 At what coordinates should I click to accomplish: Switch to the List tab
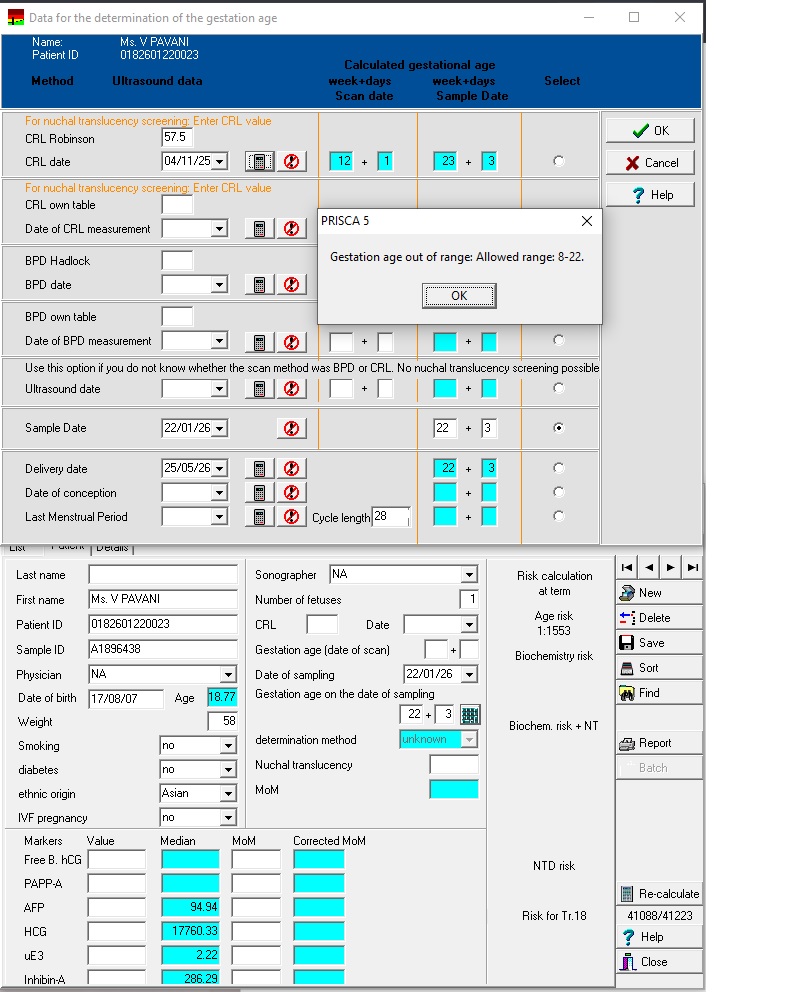pyautogui.click(x=18, y=548)
